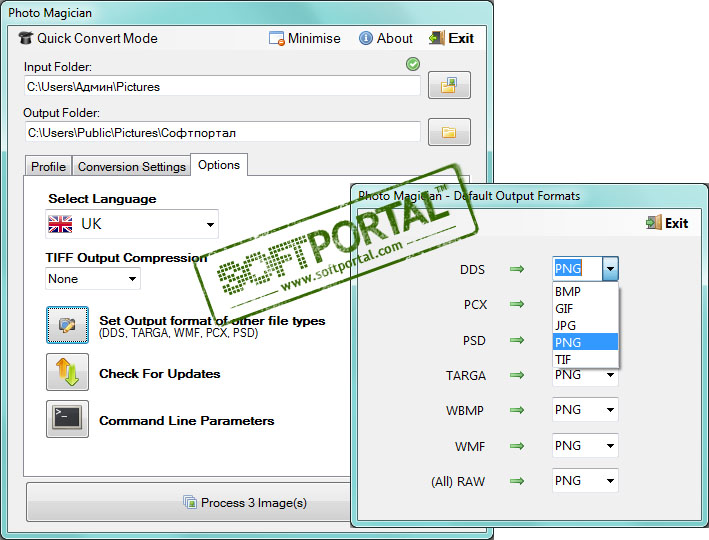This screenshot has width=709, height=540.
Task: Choose JPG from the DDS format list
Action: [x=586, y=325]
